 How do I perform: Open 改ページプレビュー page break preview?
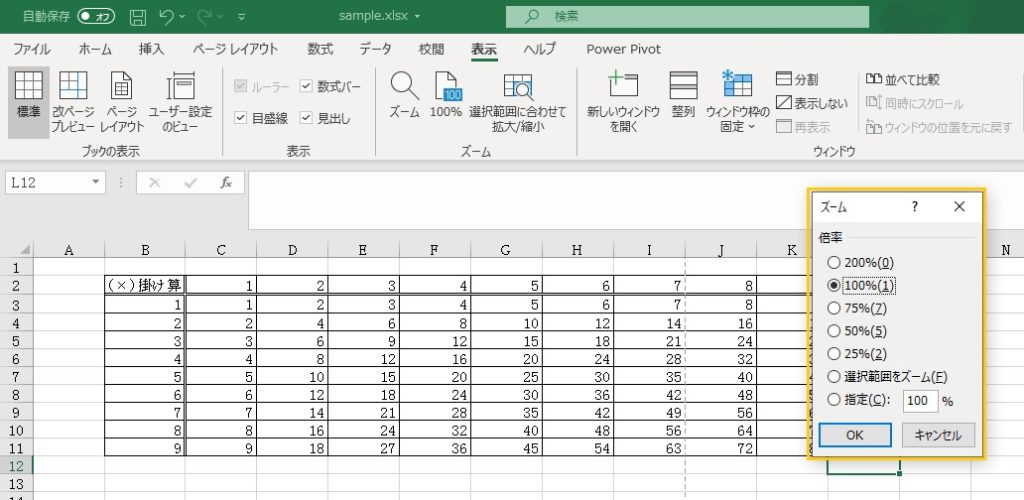(73, 86)
